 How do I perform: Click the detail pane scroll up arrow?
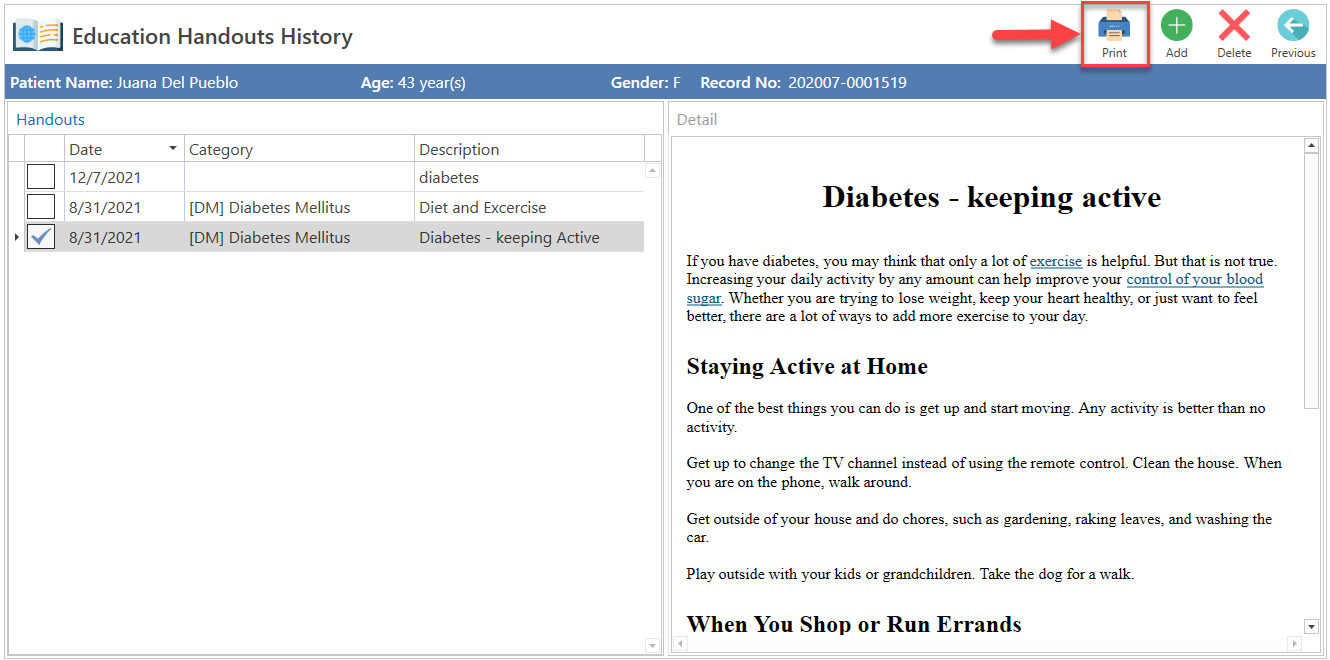(x=1312, y=147)
